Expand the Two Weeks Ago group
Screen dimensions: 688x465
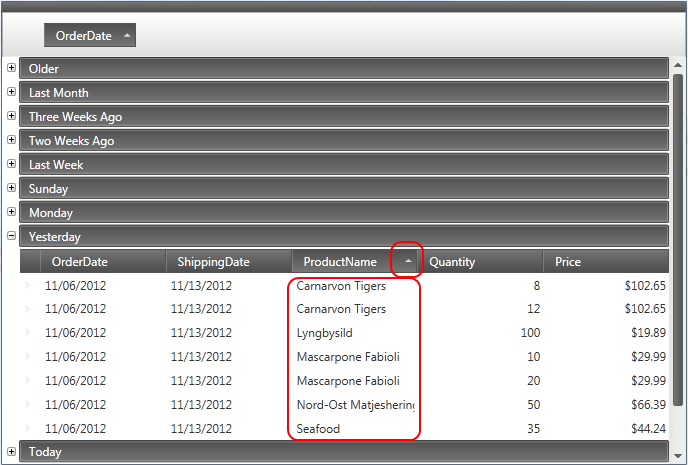(x=11, y=140)
